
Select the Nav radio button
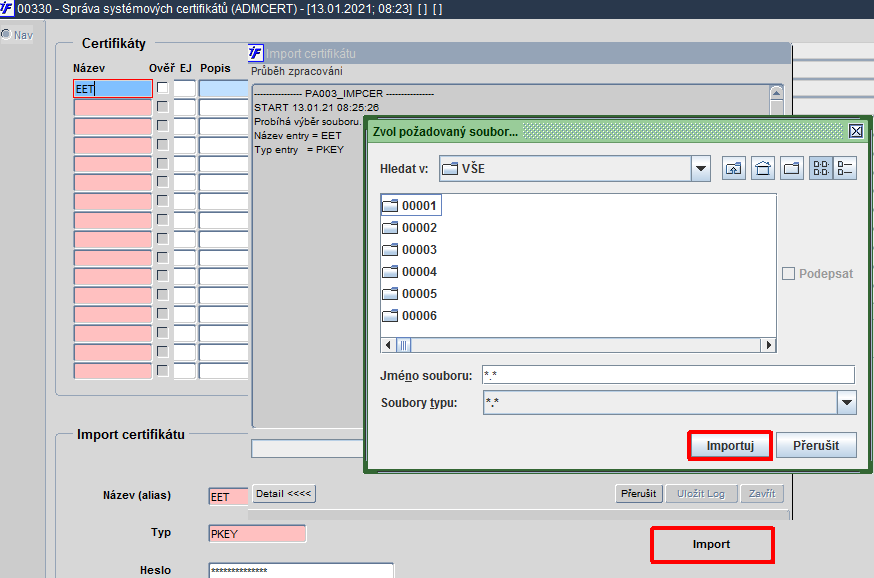[6, 34]
